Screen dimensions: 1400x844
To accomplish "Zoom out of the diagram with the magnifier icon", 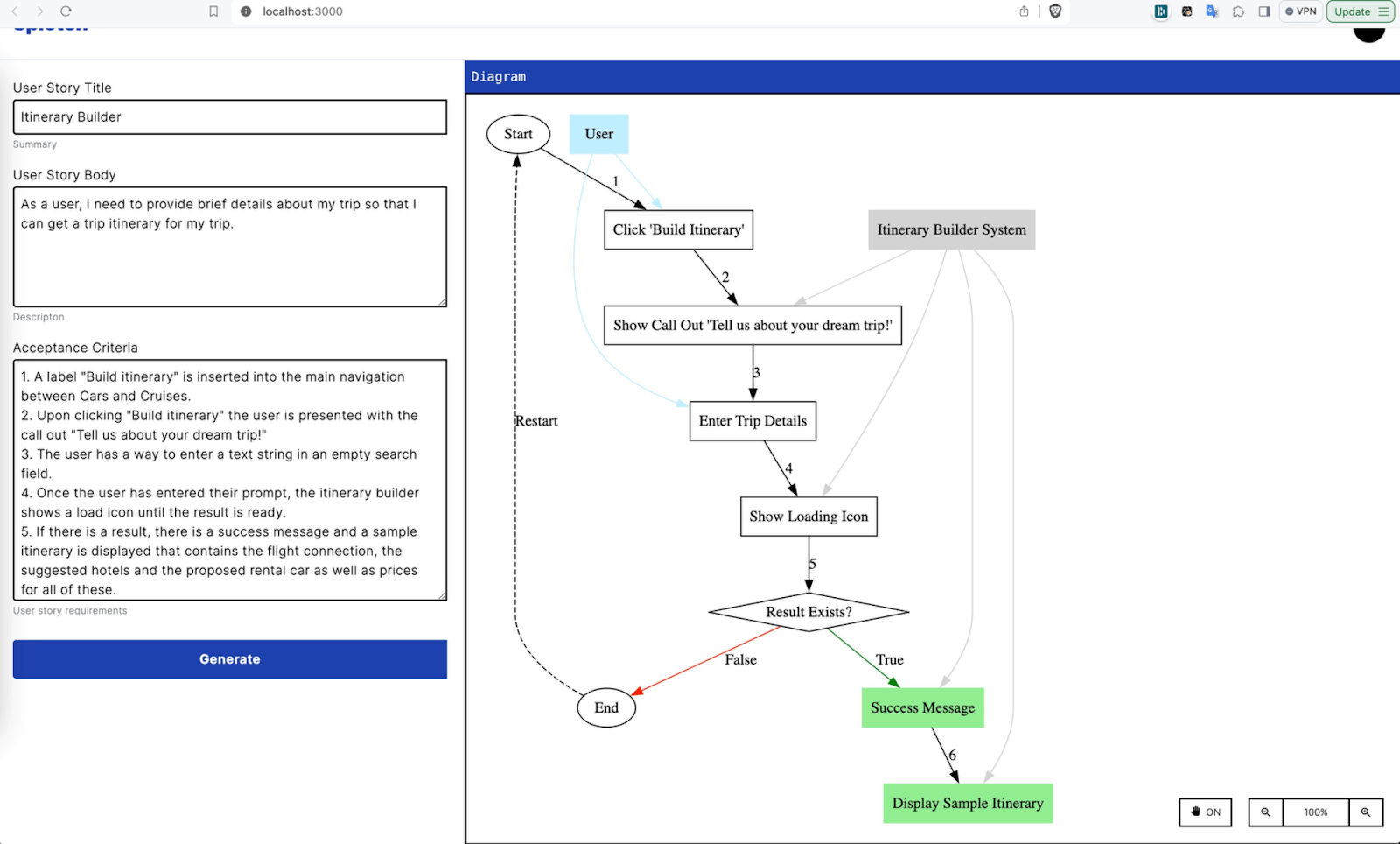I will (1264, 812).
